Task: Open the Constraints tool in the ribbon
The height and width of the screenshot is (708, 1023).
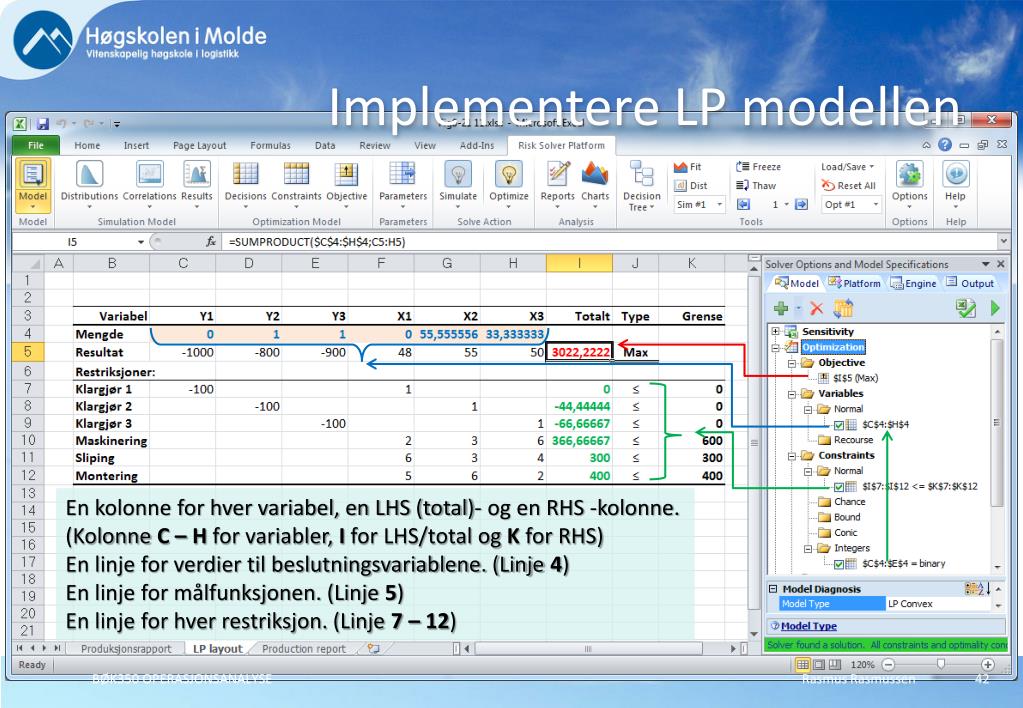Action: pyautogui.click(x=296, y=183)
